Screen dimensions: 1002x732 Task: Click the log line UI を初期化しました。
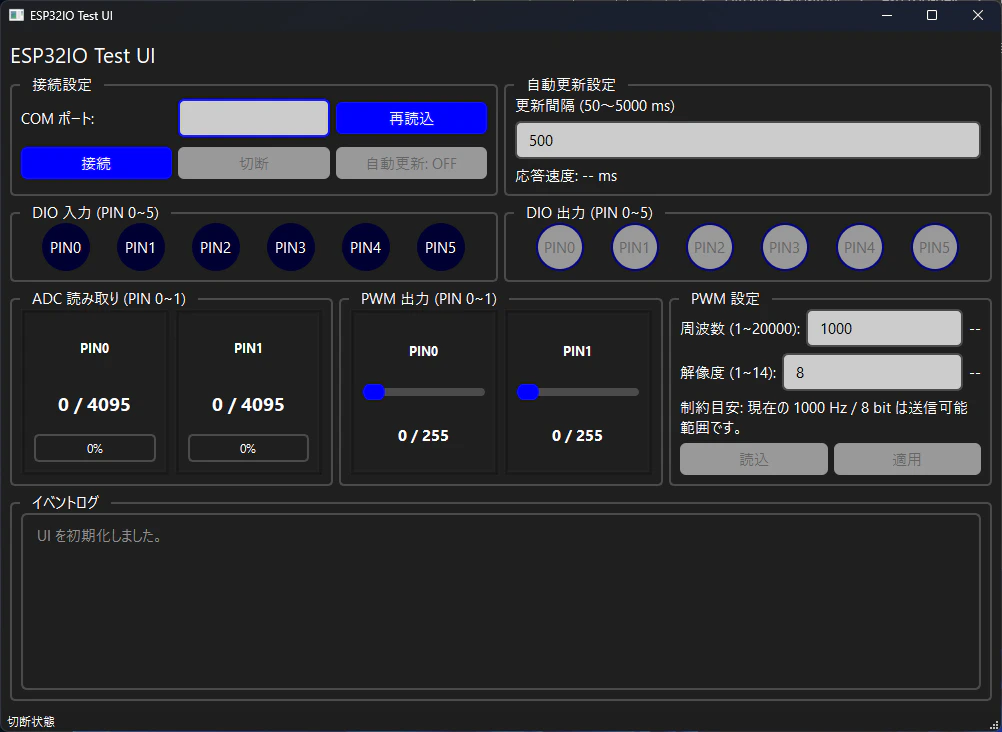[100, 536]
